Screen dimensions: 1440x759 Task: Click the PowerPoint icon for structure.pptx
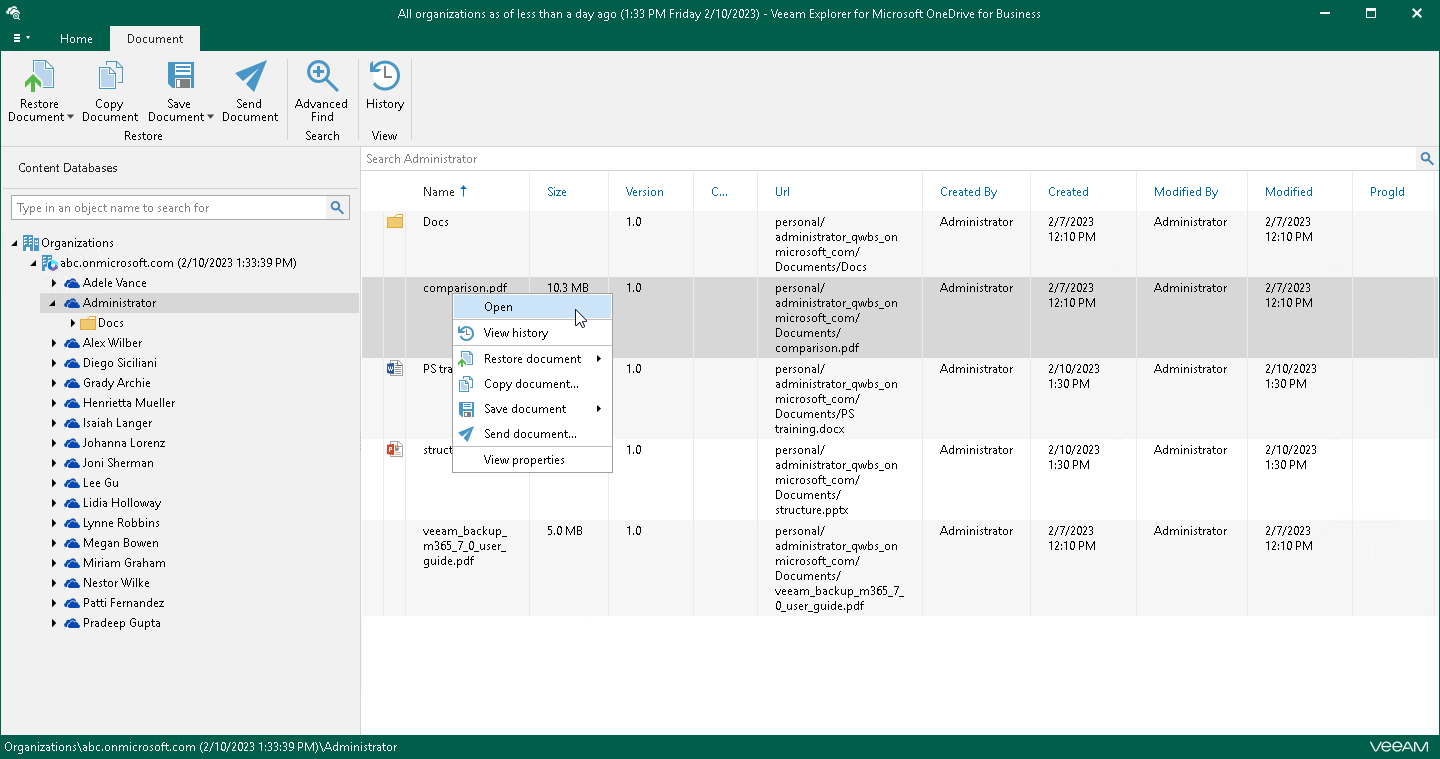395,449
